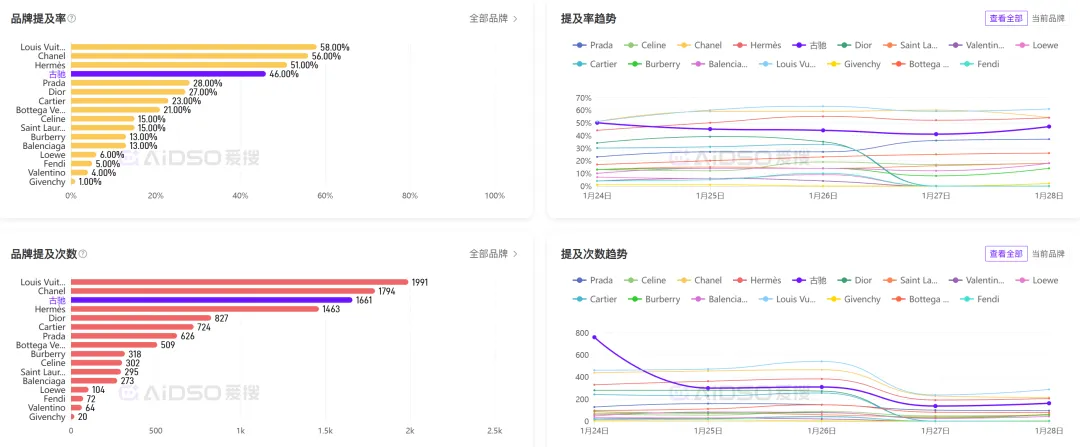Toggle Dior legend in 提及次数趋势 chart
Image resolution: width=1080 pixels, height=447 pixels.
pos(855,281)
